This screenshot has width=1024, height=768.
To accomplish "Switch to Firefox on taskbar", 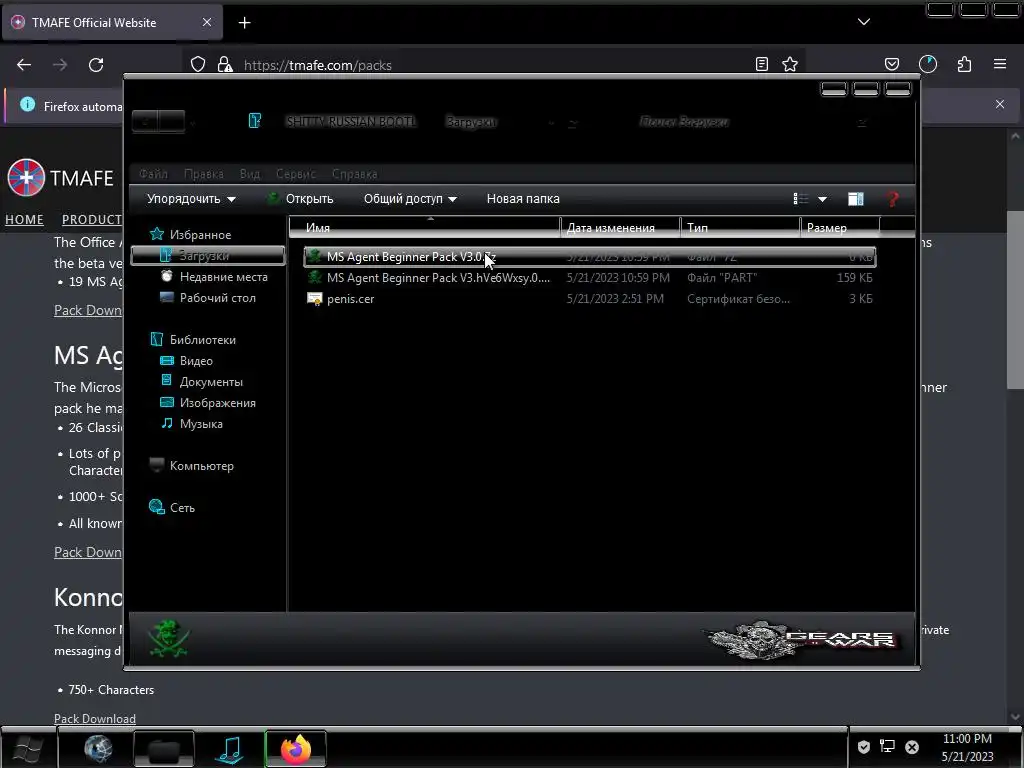I will 295,748.
